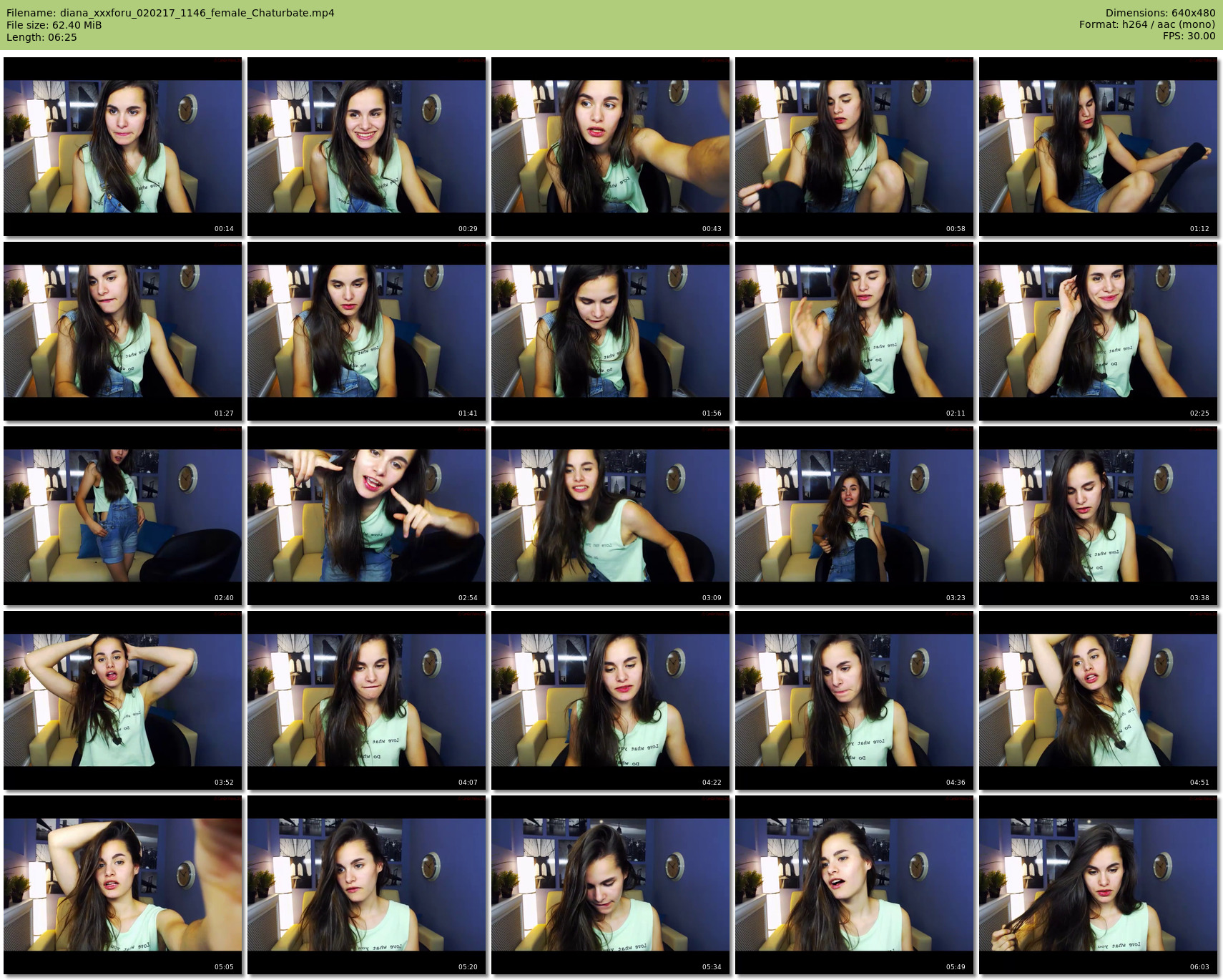Open the thumbnail at 00:43
The height and width of the screenshot is (980, 1223).
(x=611, y=147)
